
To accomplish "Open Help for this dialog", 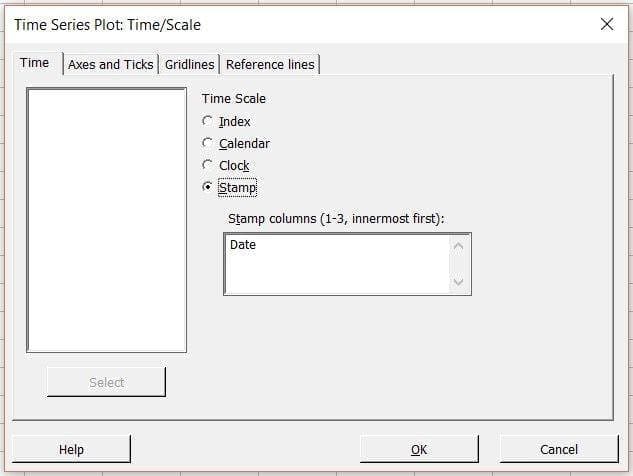I will tap(71, 449).
